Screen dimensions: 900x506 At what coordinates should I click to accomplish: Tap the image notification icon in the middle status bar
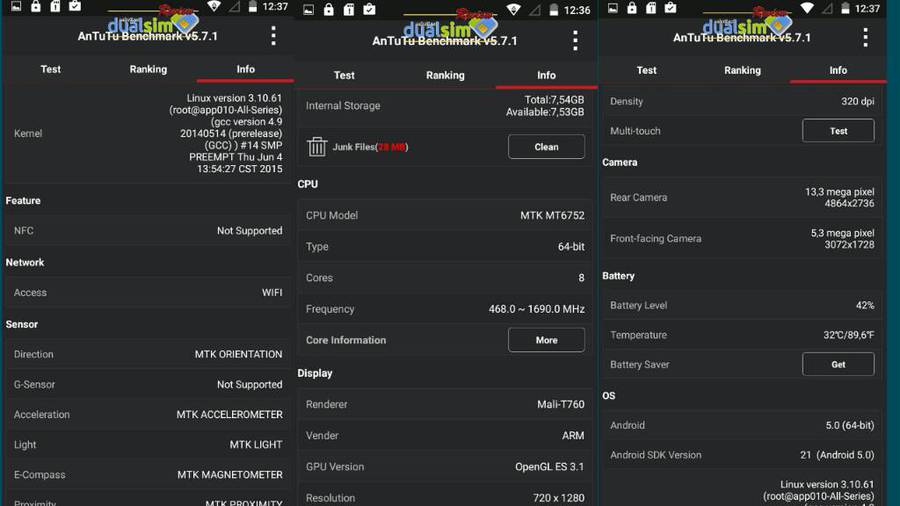(309, 10)
